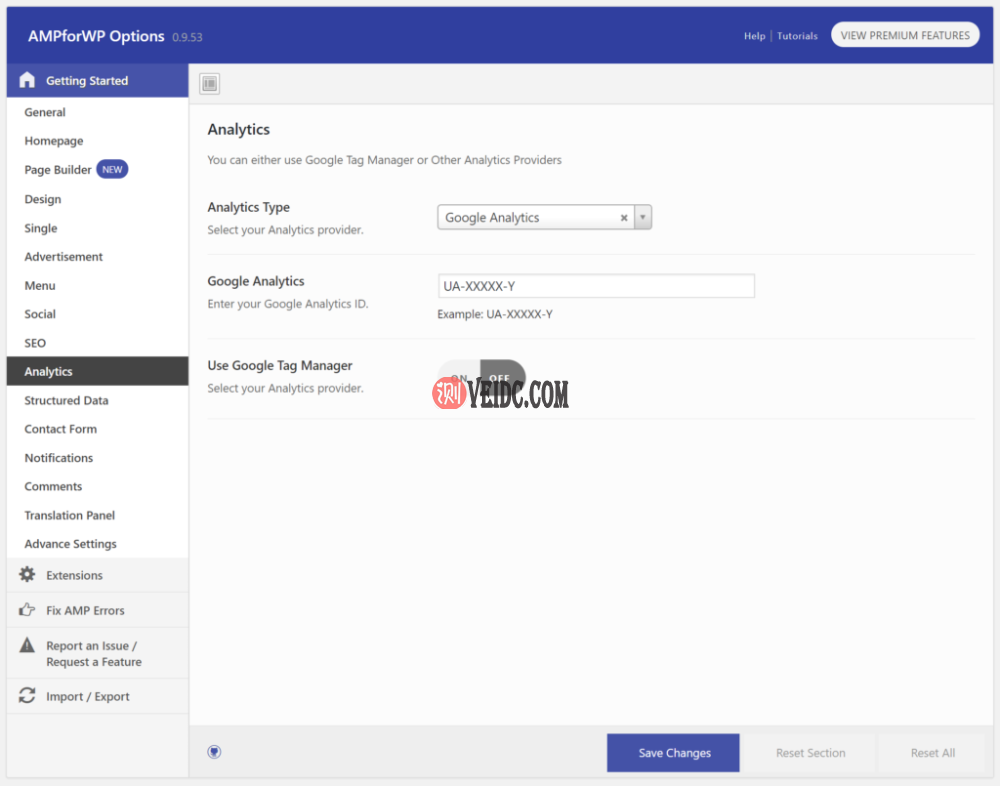Click the refresh arrows icon for Import / Export
Viewport: 1000px width, 786px height.
27,696
